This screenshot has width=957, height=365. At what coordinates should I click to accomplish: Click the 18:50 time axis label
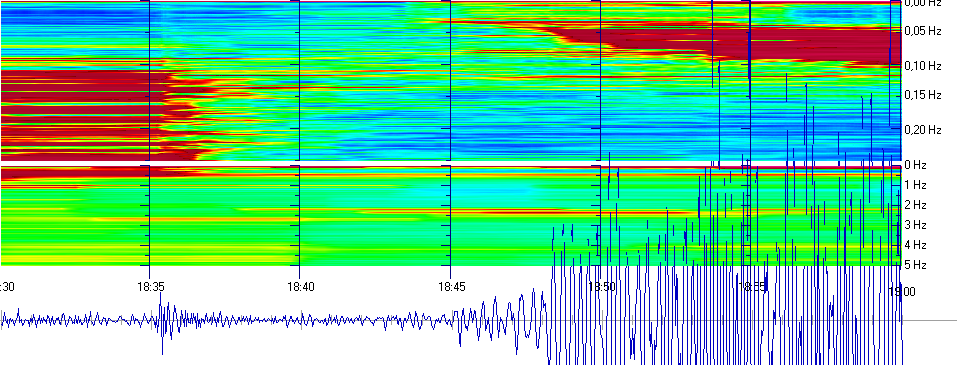(602, 286)
